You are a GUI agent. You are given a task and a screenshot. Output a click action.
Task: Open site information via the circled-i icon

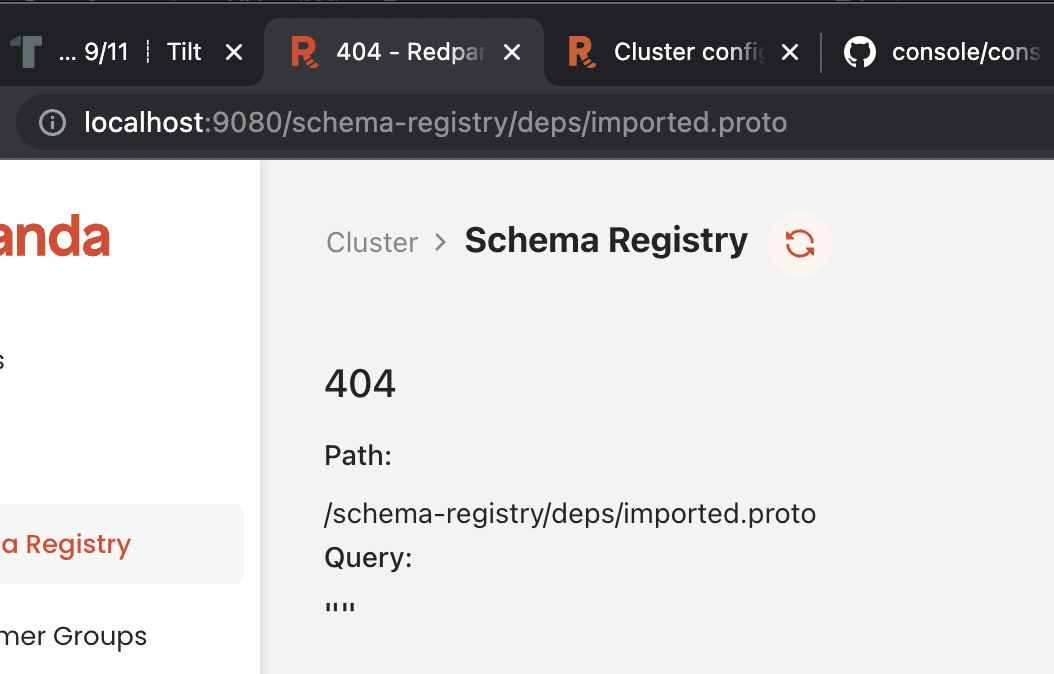click(51, 122)
